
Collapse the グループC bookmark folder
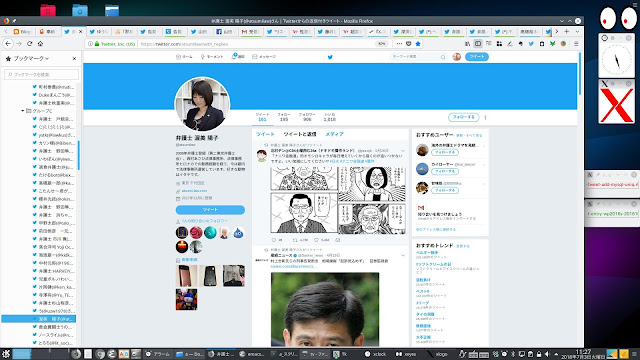pyautogui.click(x=22, y=111)
